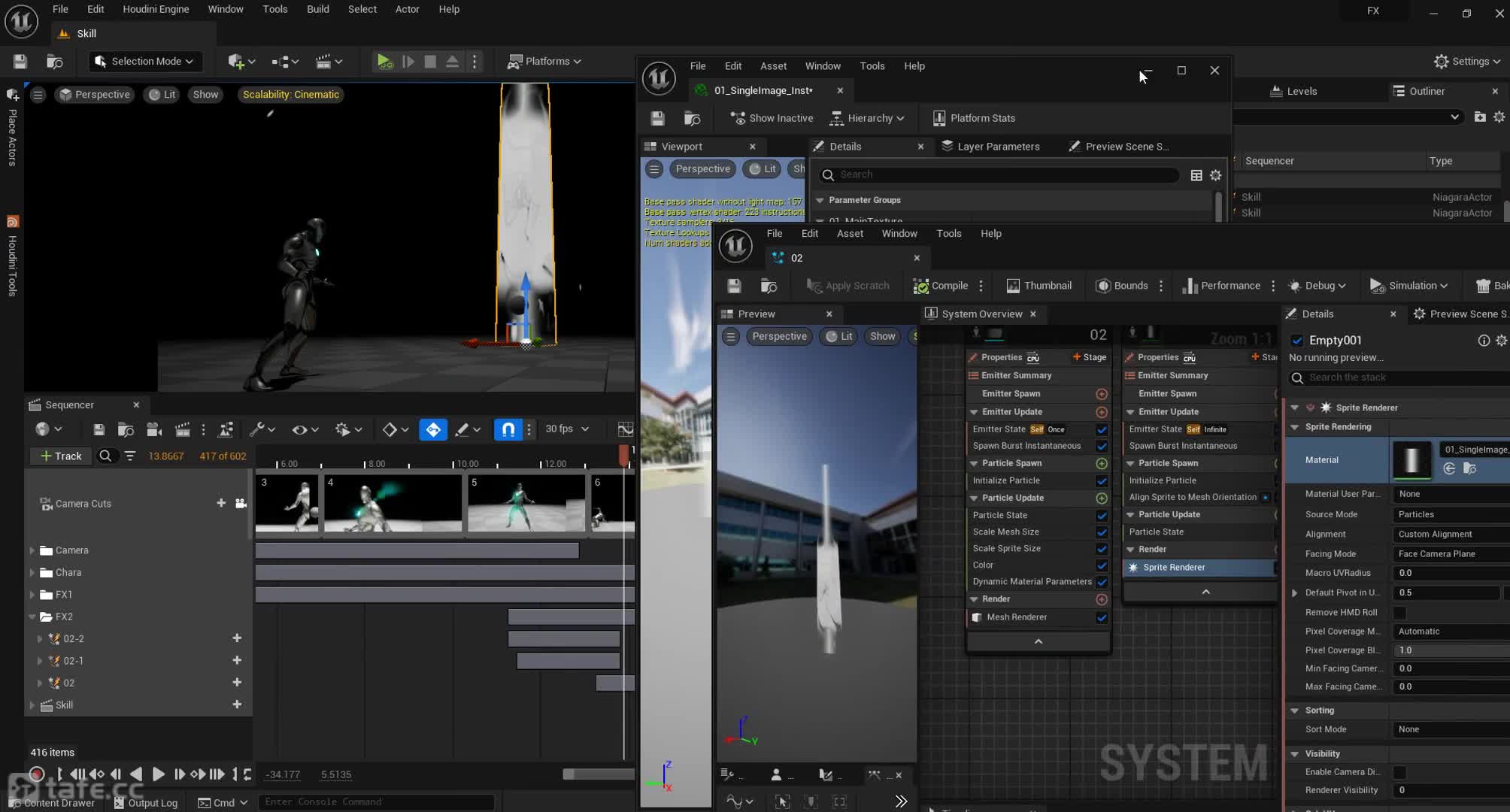This screenshot has width=1510, height=812.
Task: Disable the Mesh Renderer checkbox
Action: [1102, 617]
